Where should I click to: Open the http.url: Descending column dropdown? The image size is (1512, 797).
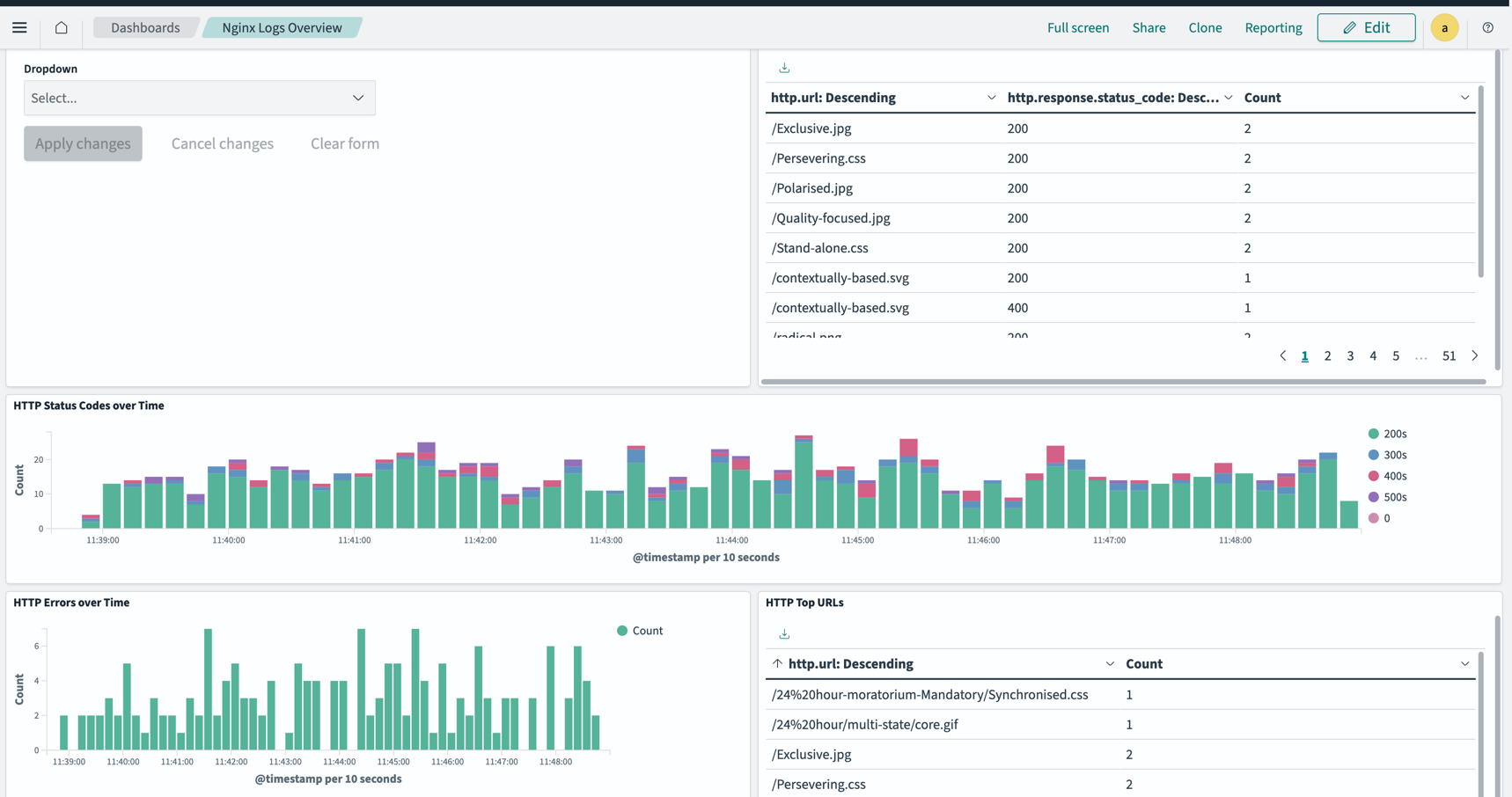point(991,98)
